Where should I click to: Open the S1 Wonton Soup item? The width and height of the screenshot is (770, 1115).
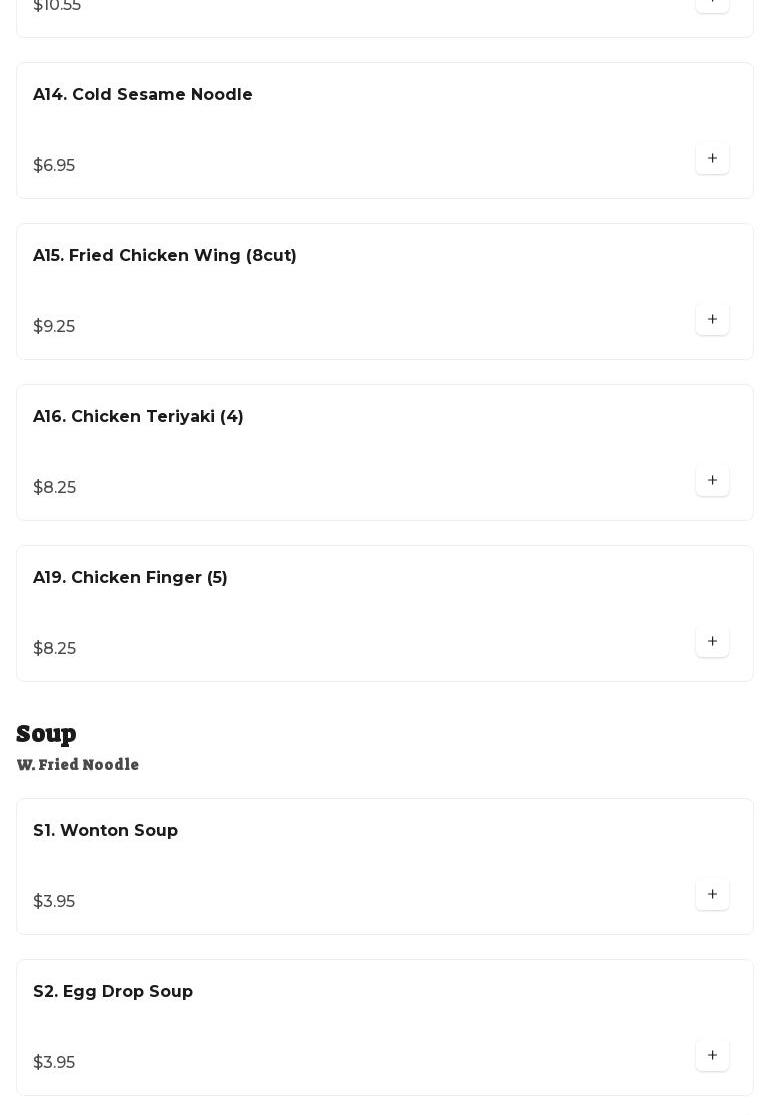105,831
